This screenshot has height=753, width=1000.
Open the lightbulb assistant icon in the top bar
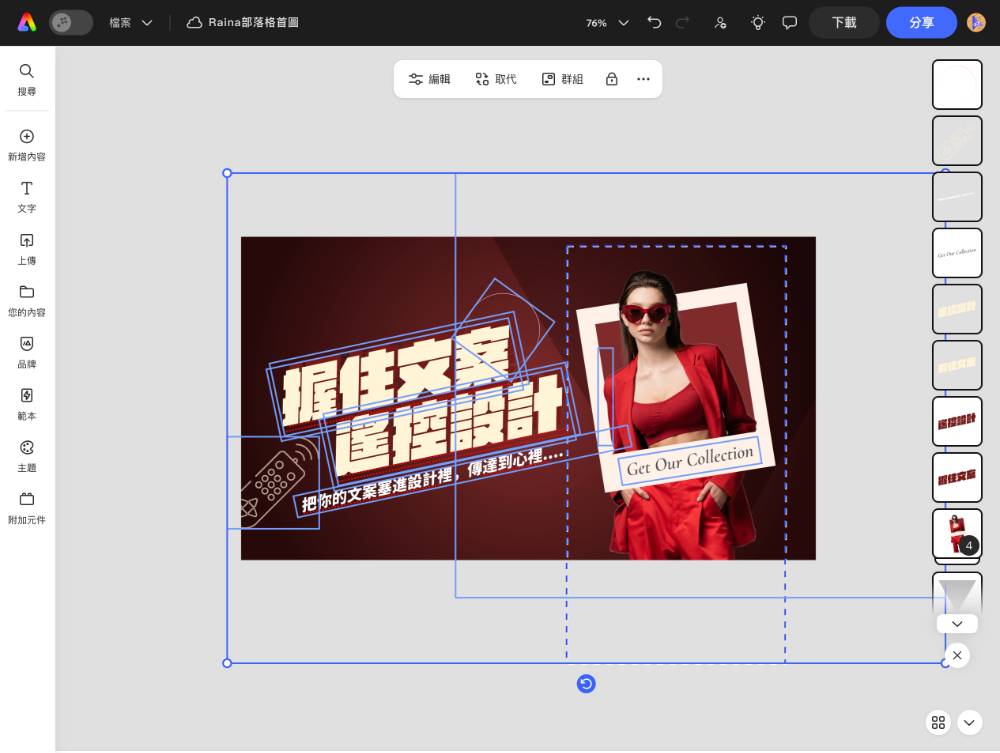pyautogui.click(x=757, y=22)
